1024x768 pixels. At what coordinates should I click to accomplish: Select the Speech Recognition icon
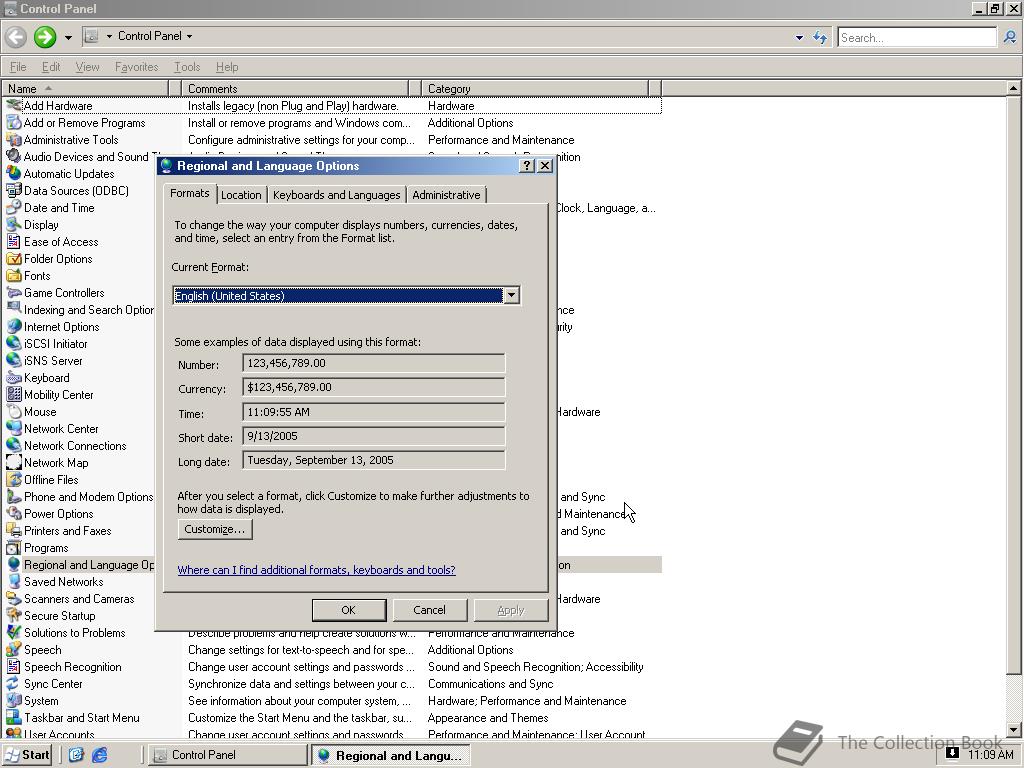pos(14,666)
